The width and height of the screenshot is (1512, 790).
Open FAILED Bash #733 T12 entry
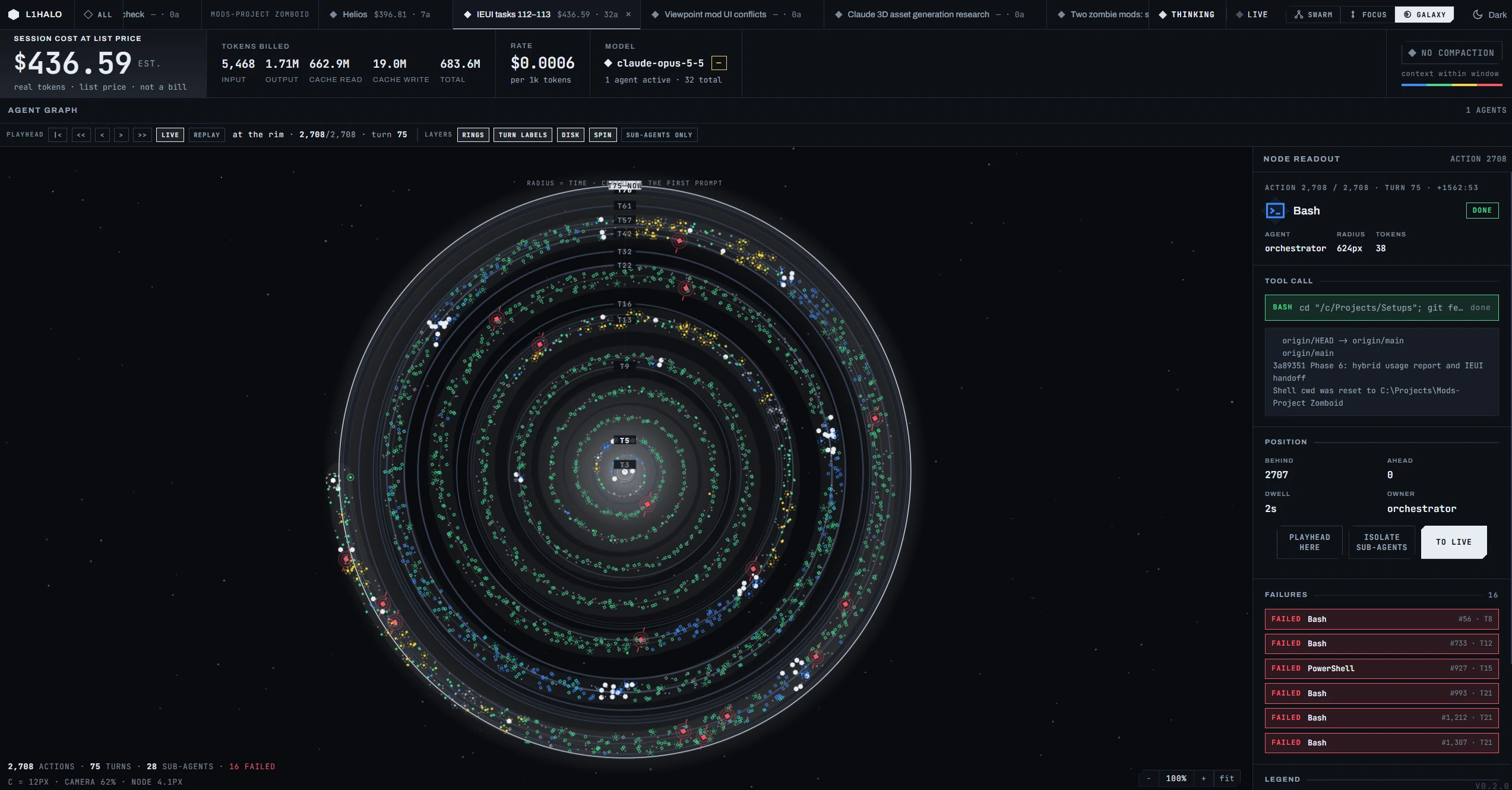click(x=1381, y=643)
